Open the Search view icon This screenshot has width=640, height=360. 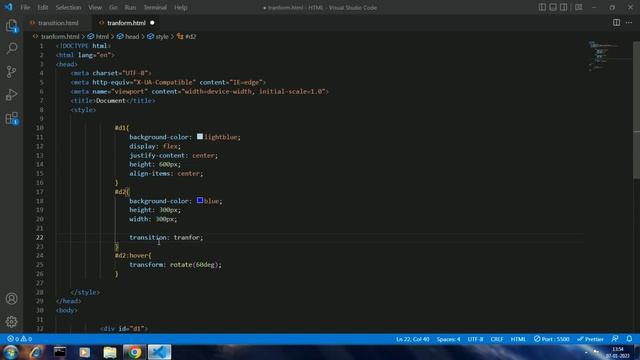pos(11,49)
